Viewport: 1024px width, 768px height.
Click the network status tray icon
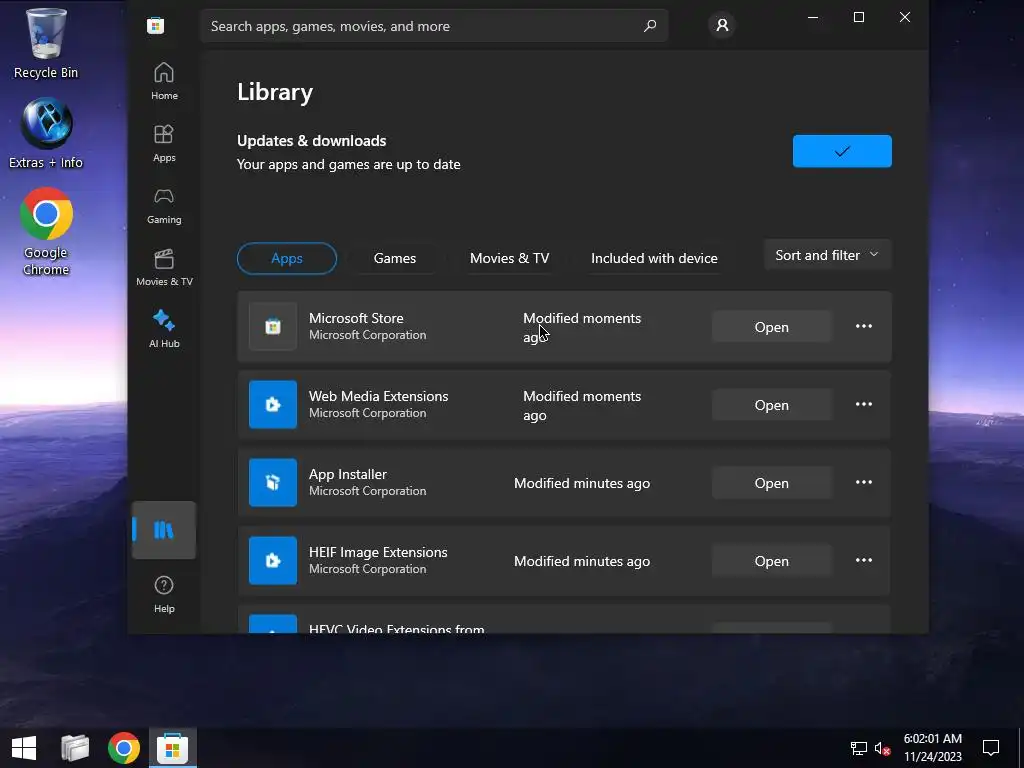coord(858,748)
